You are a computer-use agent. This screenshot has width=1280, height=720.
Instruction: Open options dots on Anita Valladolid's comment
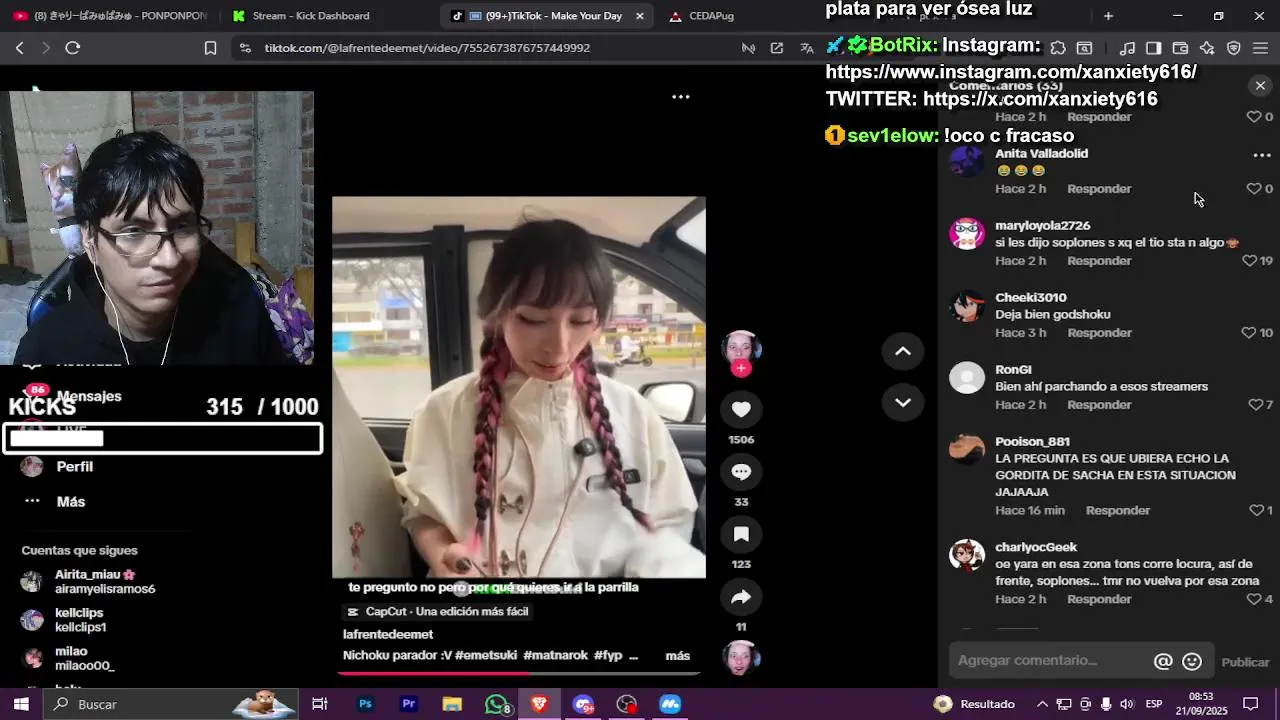1262,155
